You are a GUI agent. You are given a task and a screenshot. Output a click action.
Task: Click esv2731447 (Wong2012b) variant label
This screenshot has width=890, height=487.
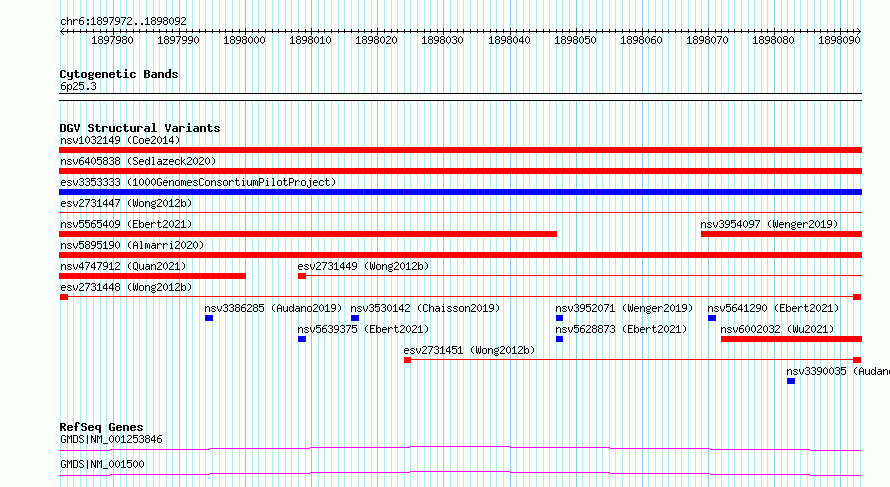click(126, 203)
